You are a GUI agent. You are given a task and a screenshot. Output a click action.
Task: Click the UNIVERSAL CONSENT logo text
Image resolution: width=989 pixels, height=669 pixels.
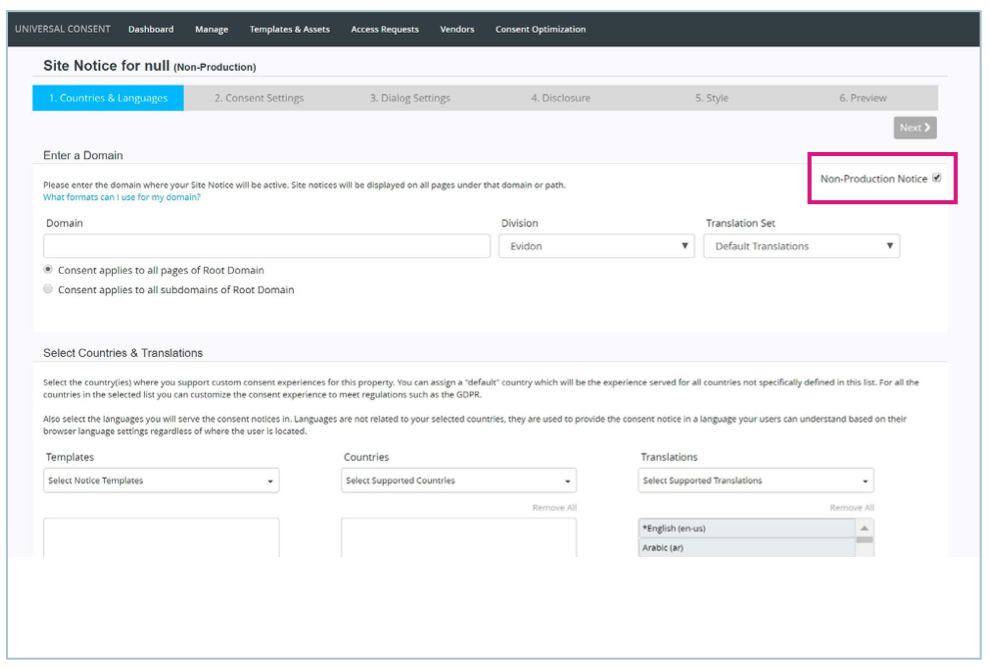coord(62,29)
